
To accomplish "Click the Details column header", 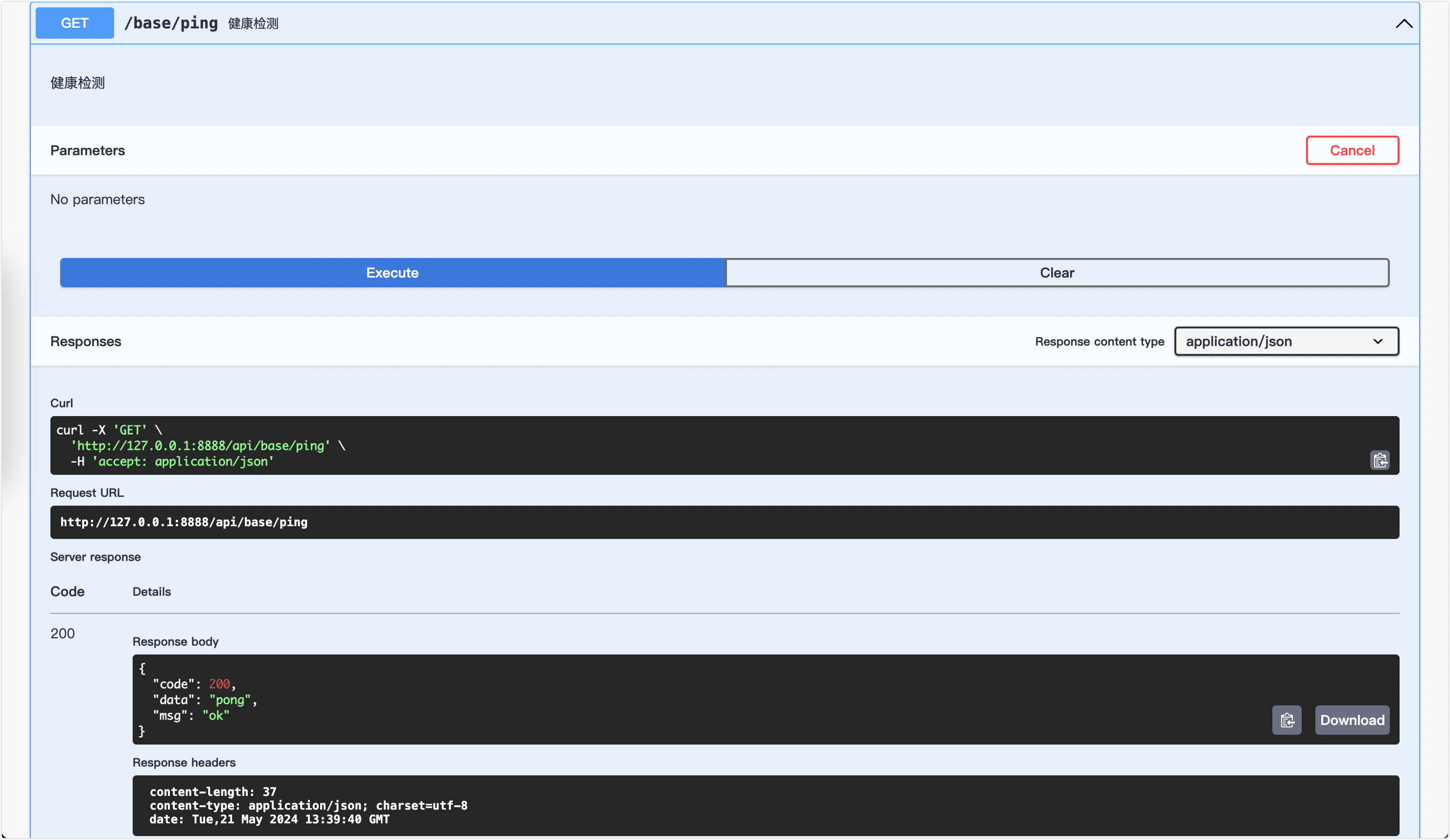I will click(152, 591).
